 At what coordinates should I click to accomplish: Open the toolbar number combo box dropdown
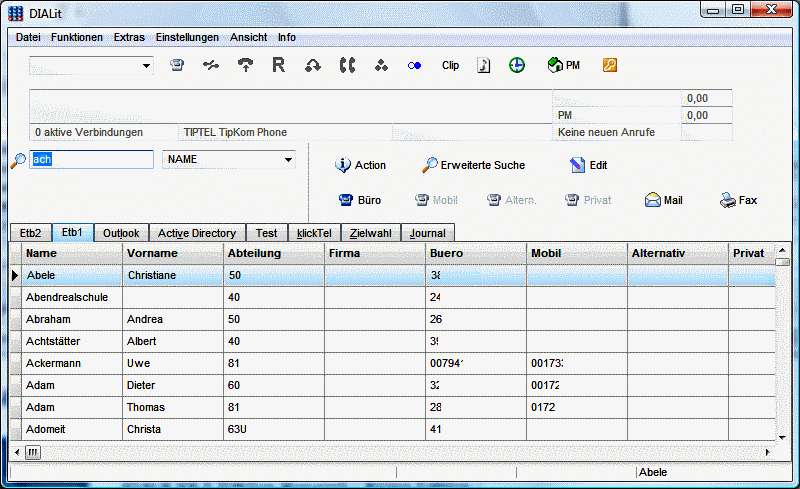coord(146,66)
